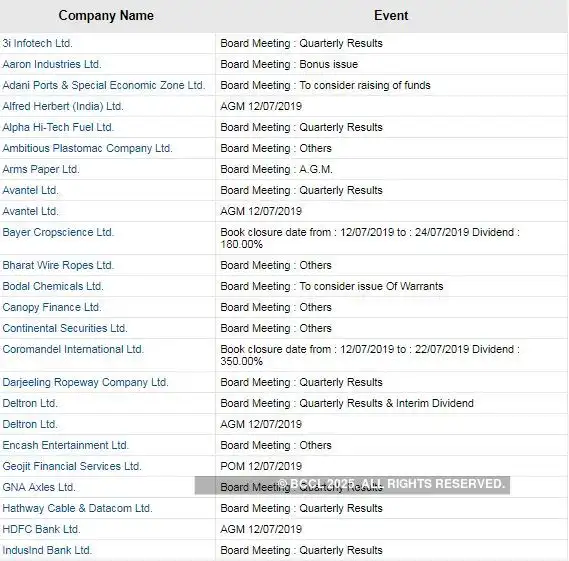Open the Aaron Industries Ltd. link
Screen dimensions: 569x561
click(x=52, y=64)
